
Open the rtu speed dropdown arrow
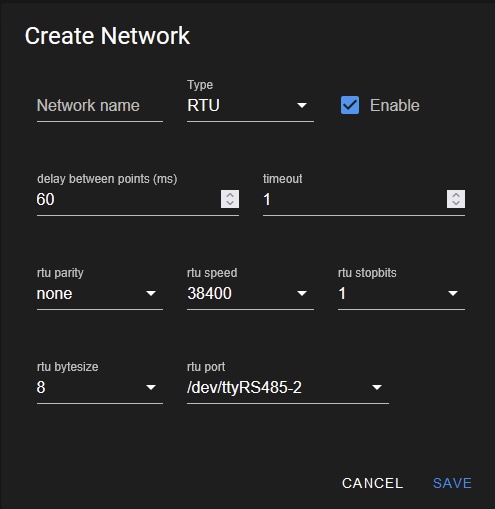point(302,294)
